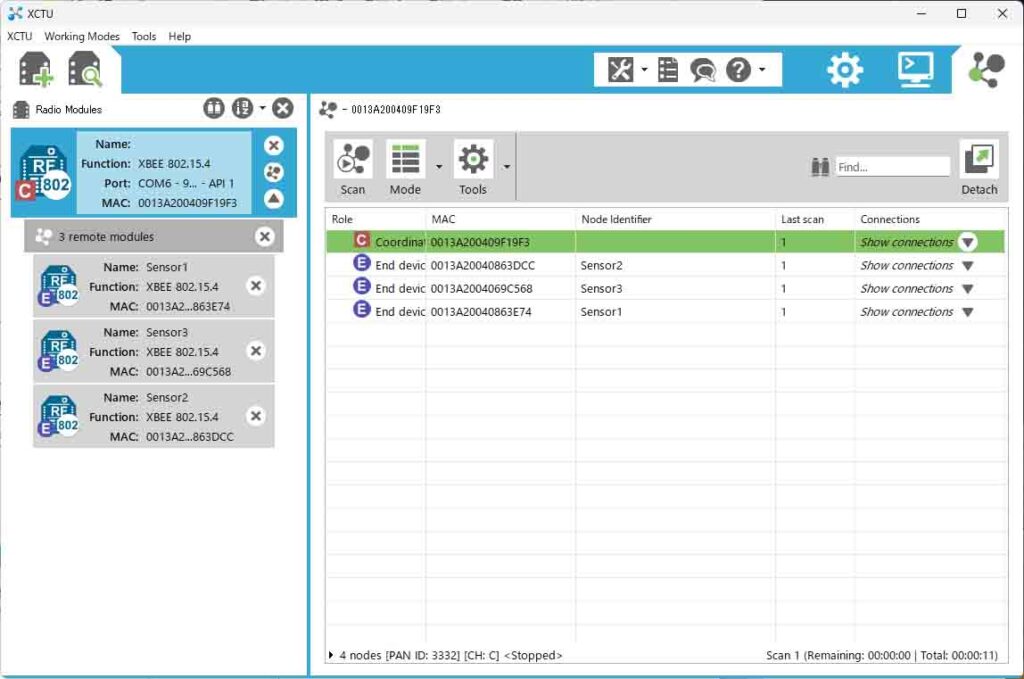Open the Help menu

tap(180, 37)
